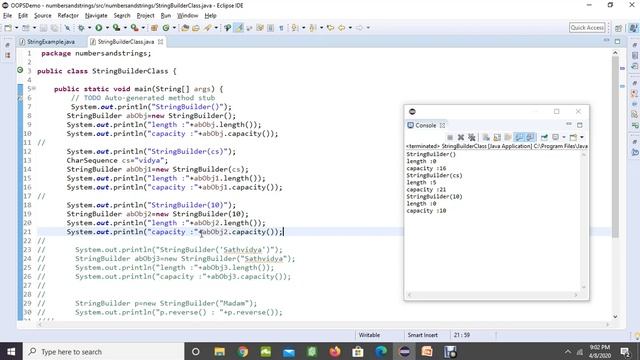The image size is (640, 360).
Task: Open the File menu
Action: pos(7,16)
